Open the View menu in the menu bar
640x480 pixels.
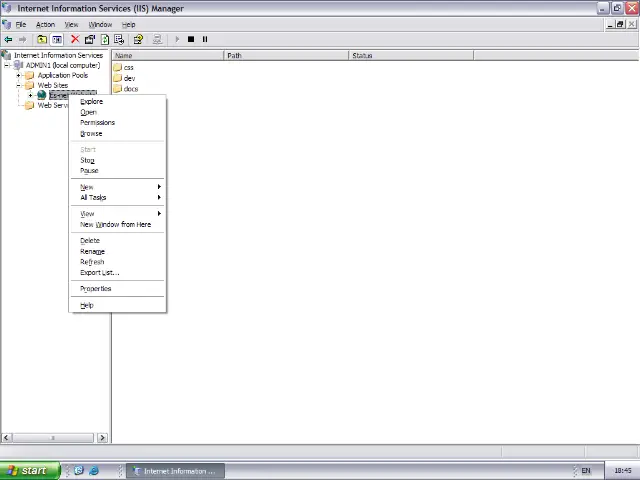point(71,24)
